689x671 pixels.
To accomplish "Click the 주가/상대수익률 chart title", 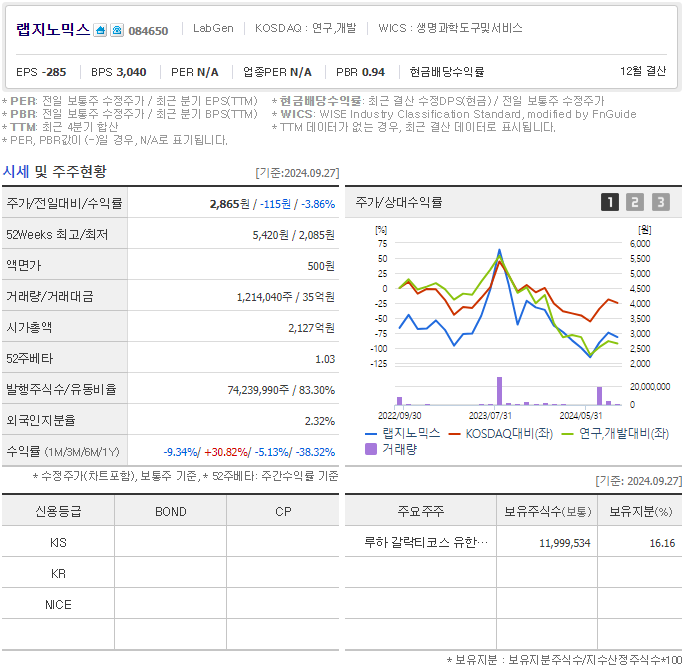I will coord(399,203).
